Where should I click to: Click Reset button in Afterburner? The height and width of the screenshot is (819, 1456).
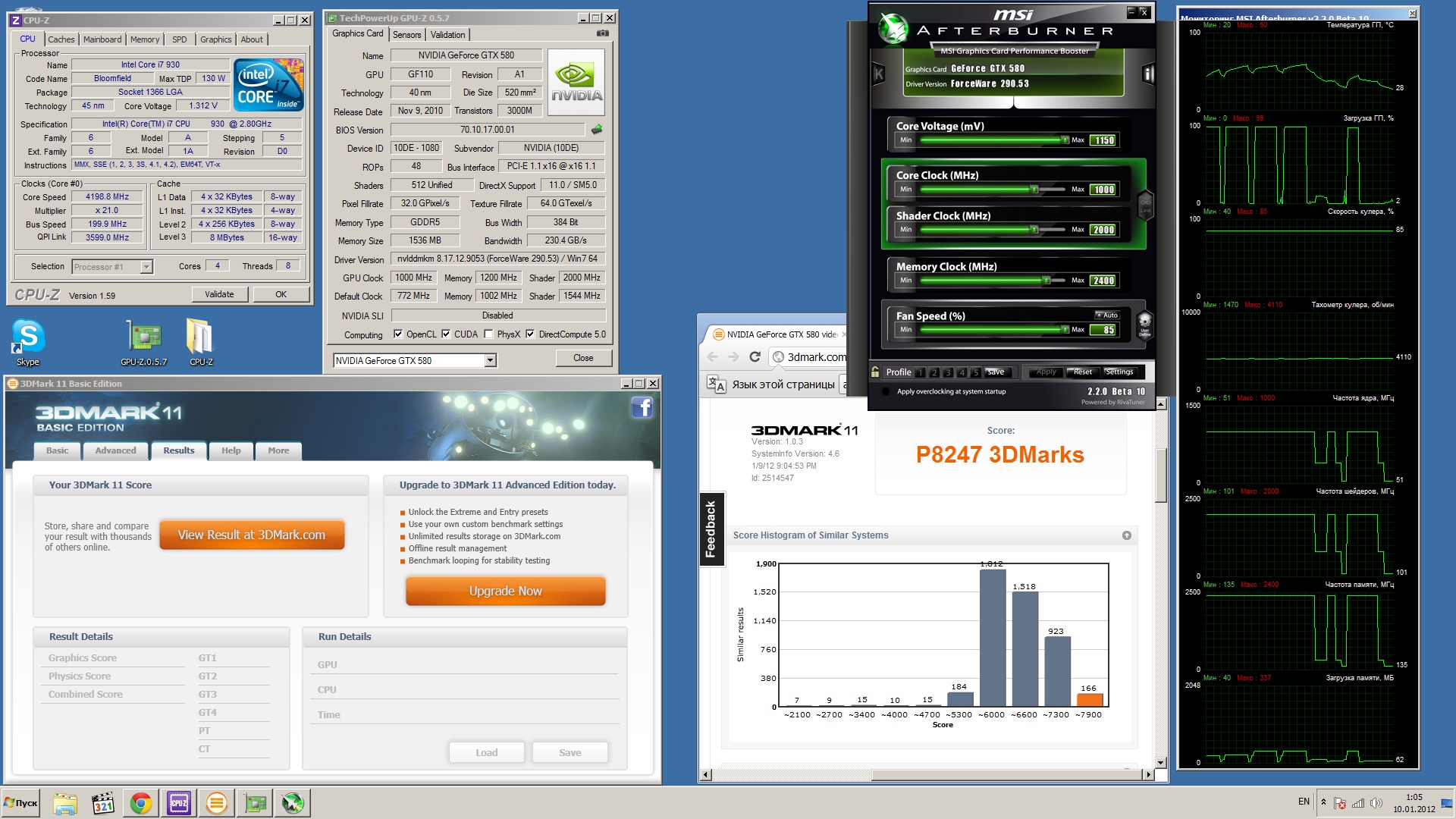click(x=1082, y=372)
